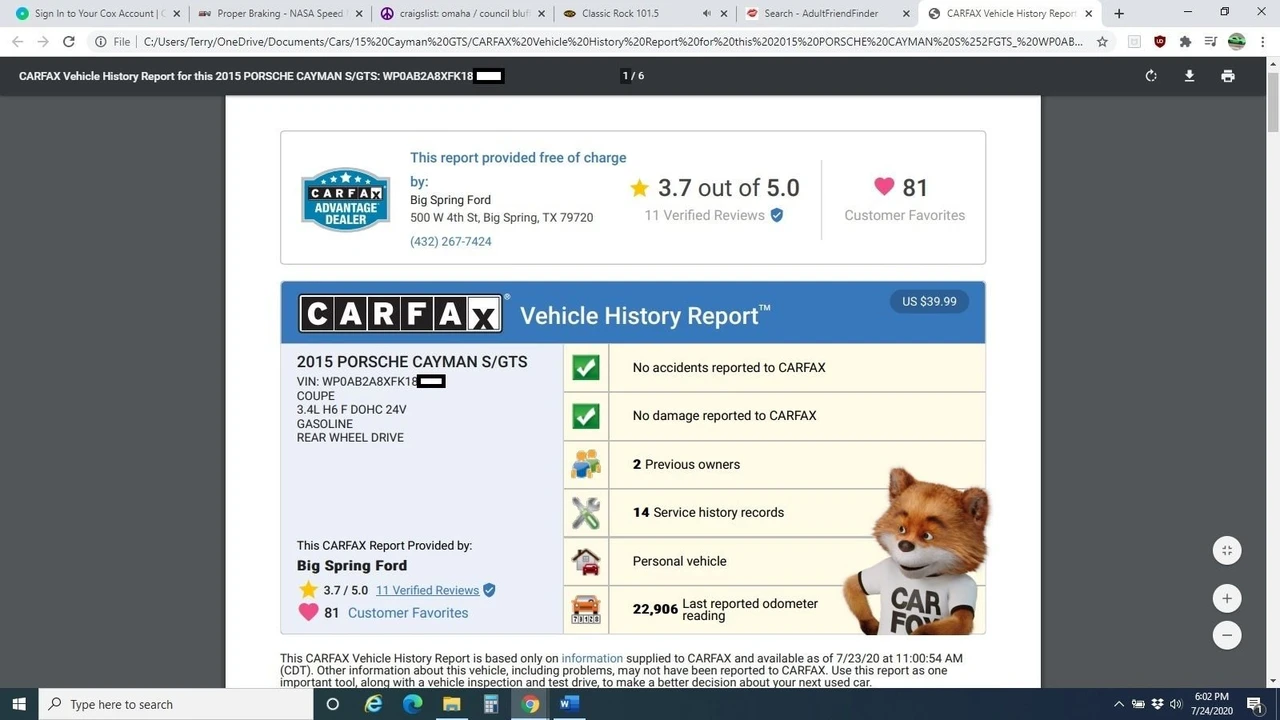Follow the 'information' link in disclaimer

click(592, 658)
